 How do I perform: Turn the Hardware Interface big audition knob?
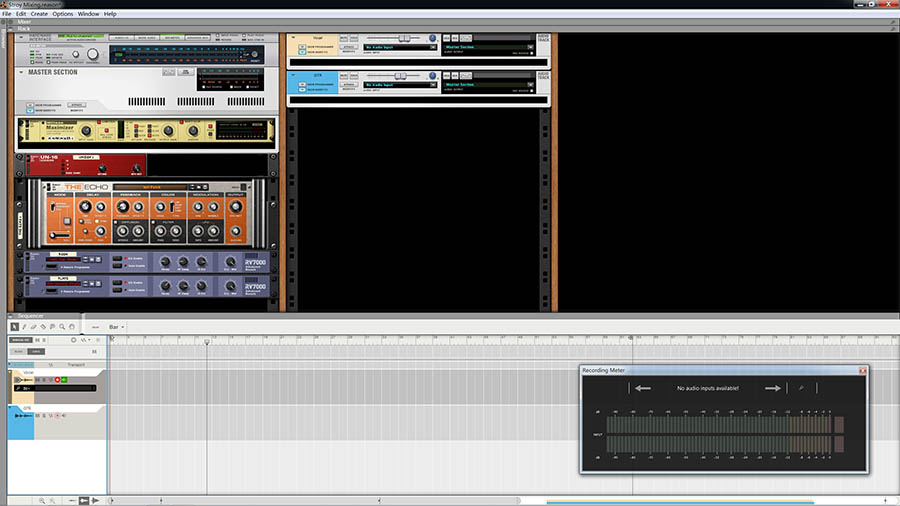click(x=92, y=55)
